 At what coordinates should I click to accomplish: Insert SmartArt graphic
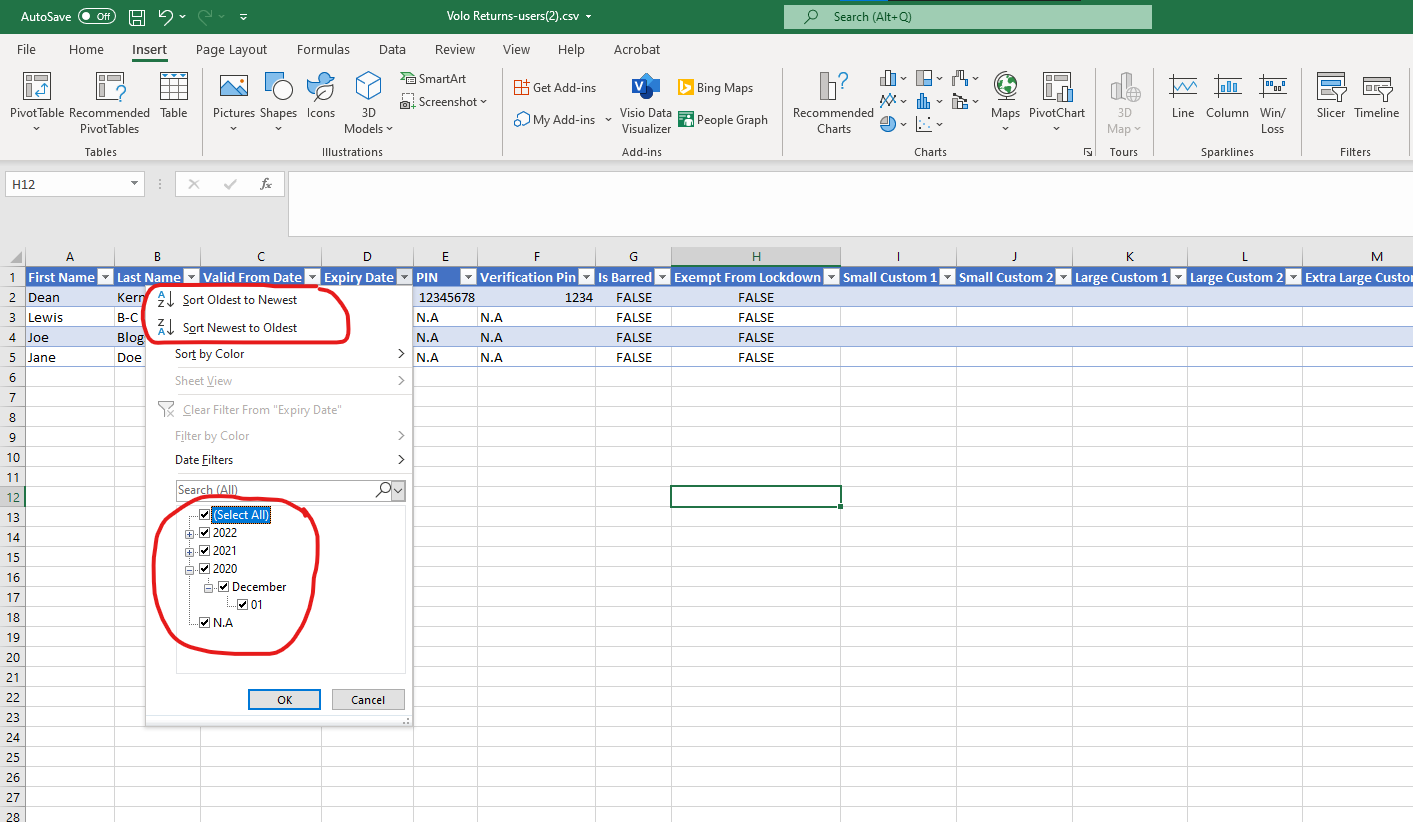click(434, 78)
